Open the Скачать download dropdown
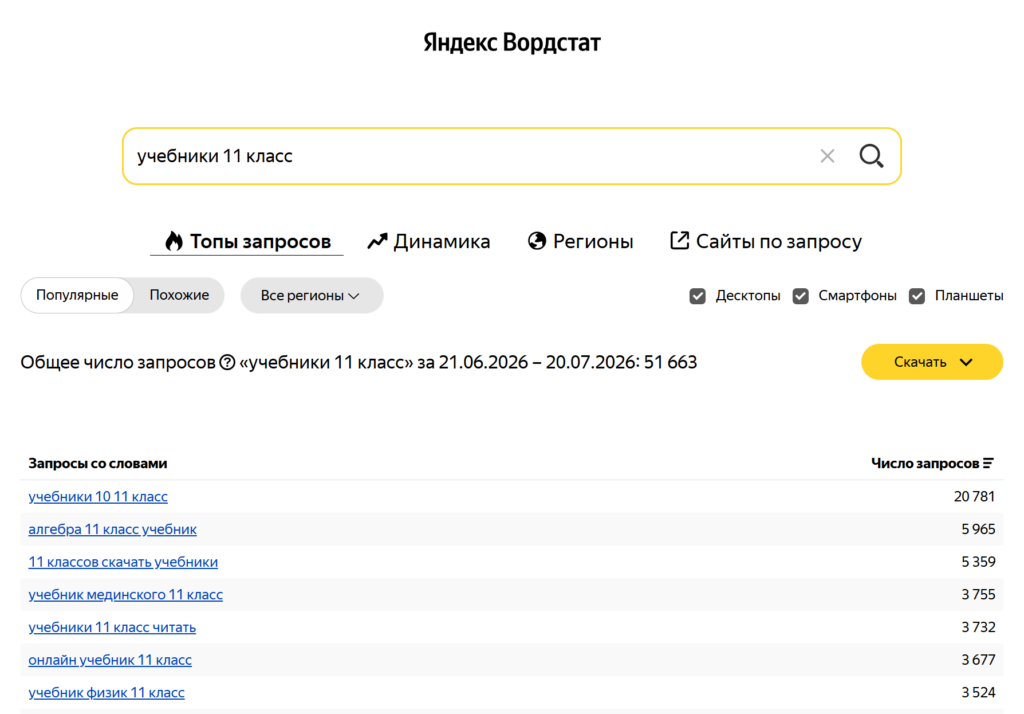The width and height of the screenshot is (1024, 714). 932,362
